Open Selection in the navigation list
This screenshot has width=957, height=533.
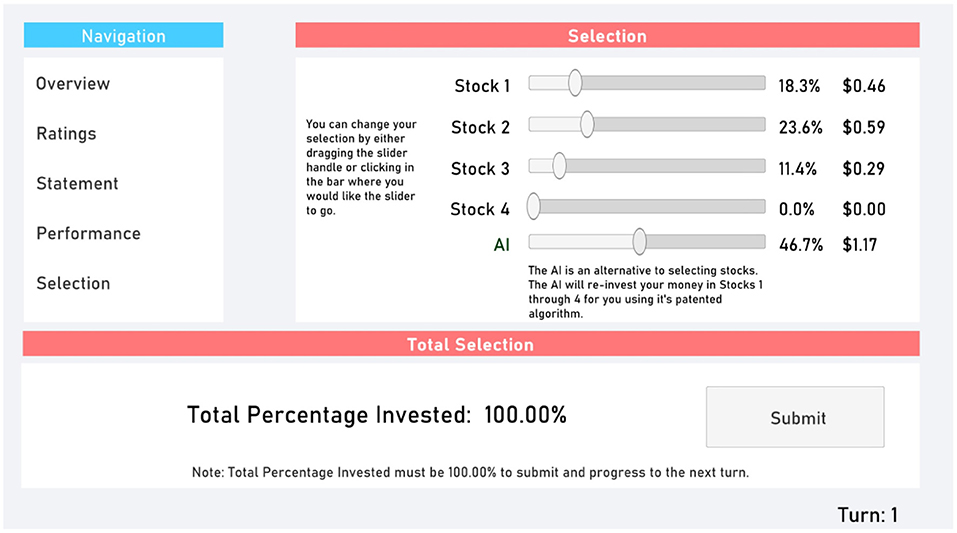click(73, 283)
